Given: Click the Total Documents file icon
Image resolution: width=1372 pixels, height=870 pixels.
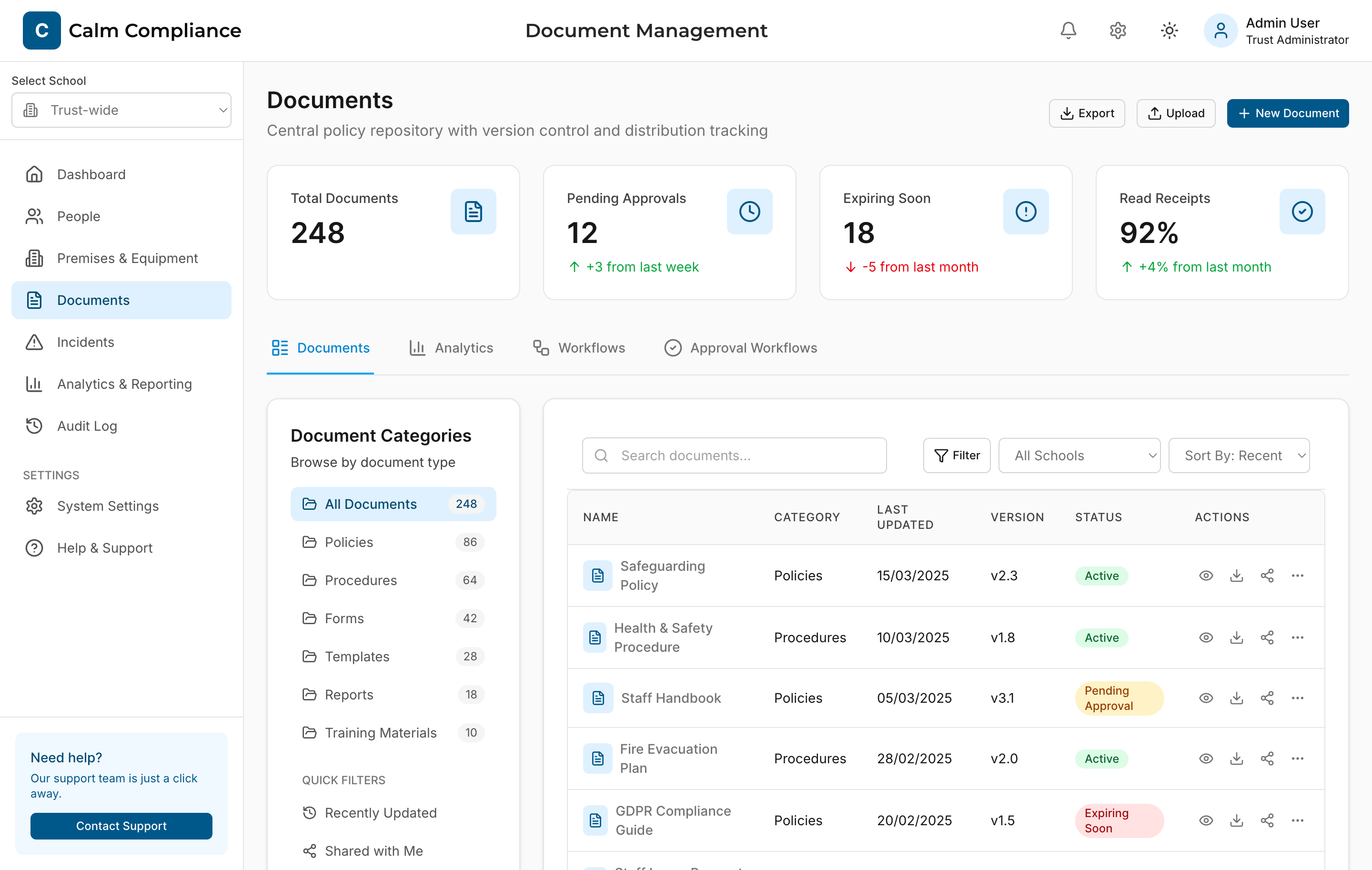Looking at the screenshot, I should [473, 212].
